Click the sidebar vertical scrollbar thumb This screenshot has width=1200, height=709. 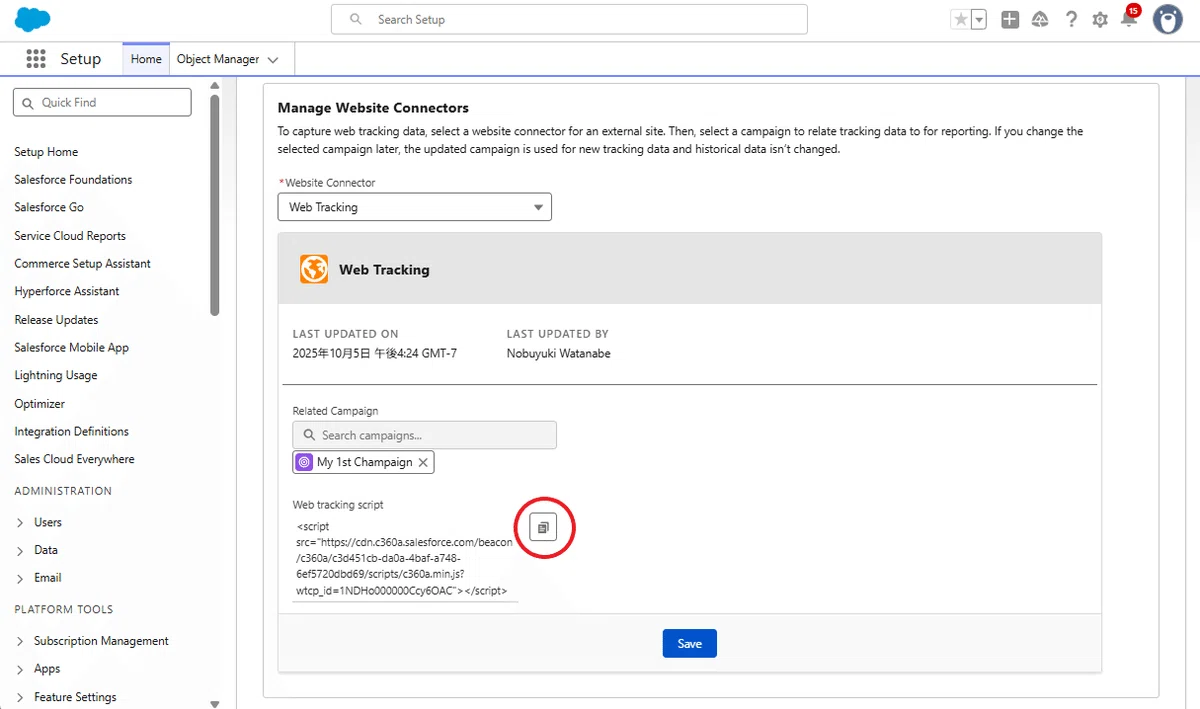click(x=215, y=205)
